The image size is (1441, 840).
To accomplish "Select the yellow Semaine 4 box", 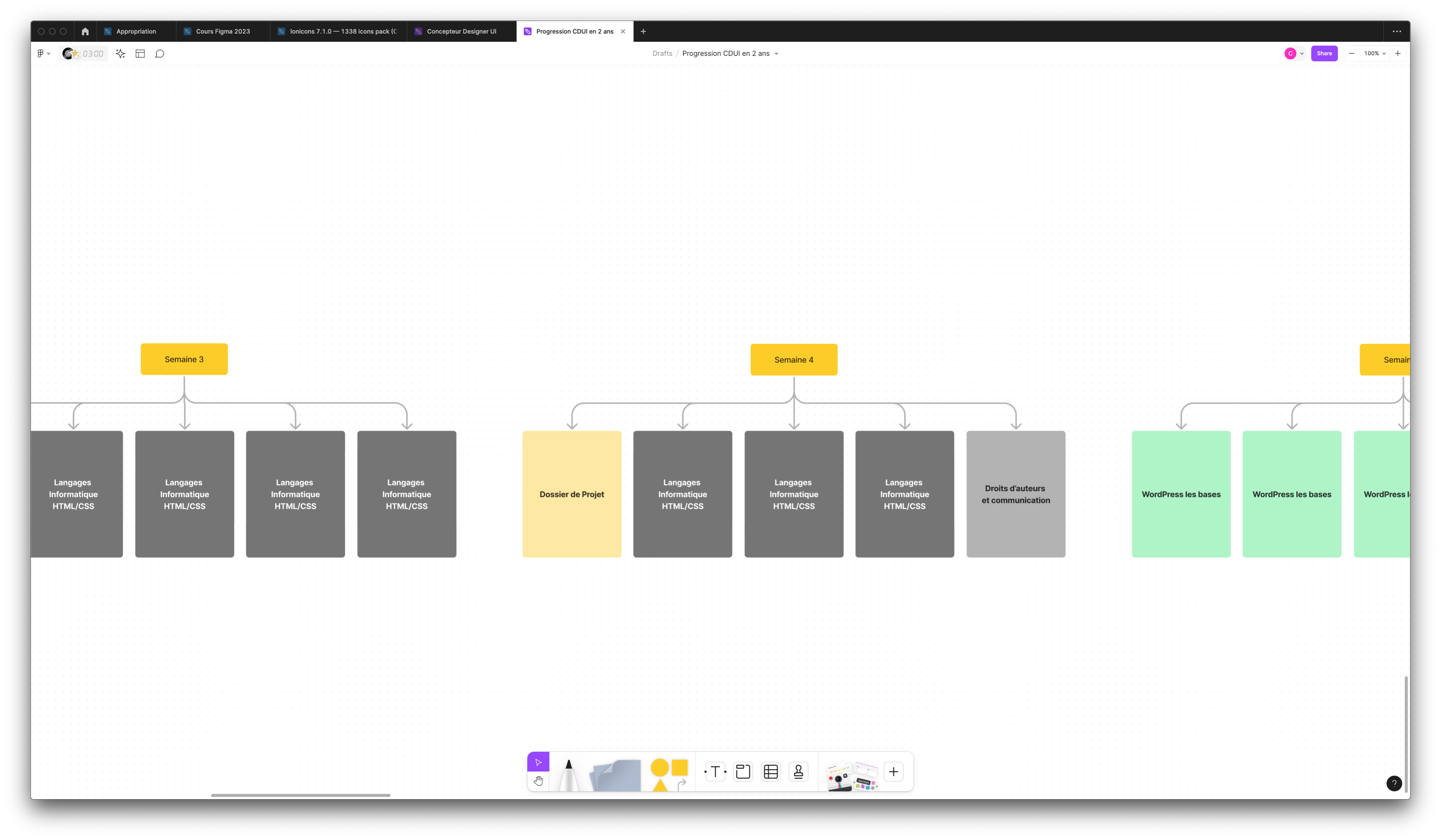I will tap(793, 359).
